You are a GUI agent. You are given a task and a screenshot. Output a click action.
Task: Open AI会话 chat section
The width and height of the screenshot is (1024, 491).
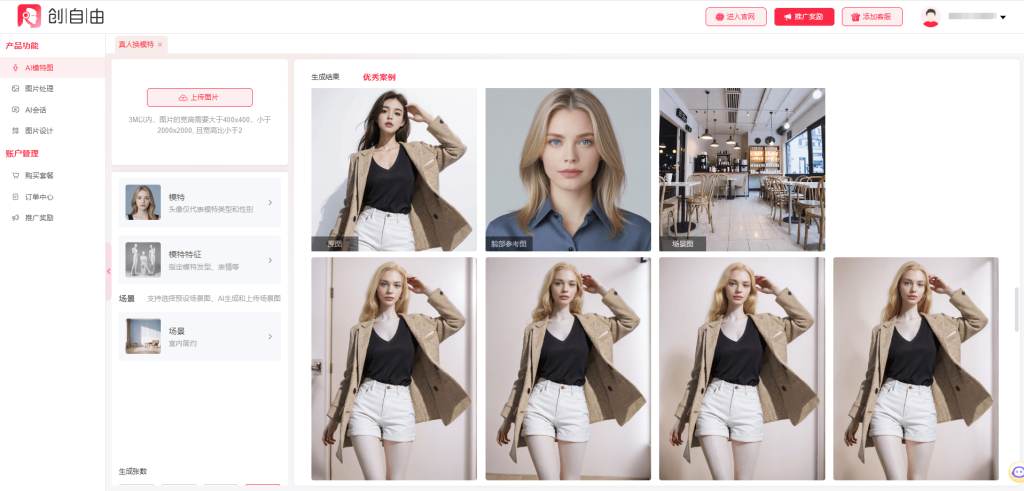point(36,109)
